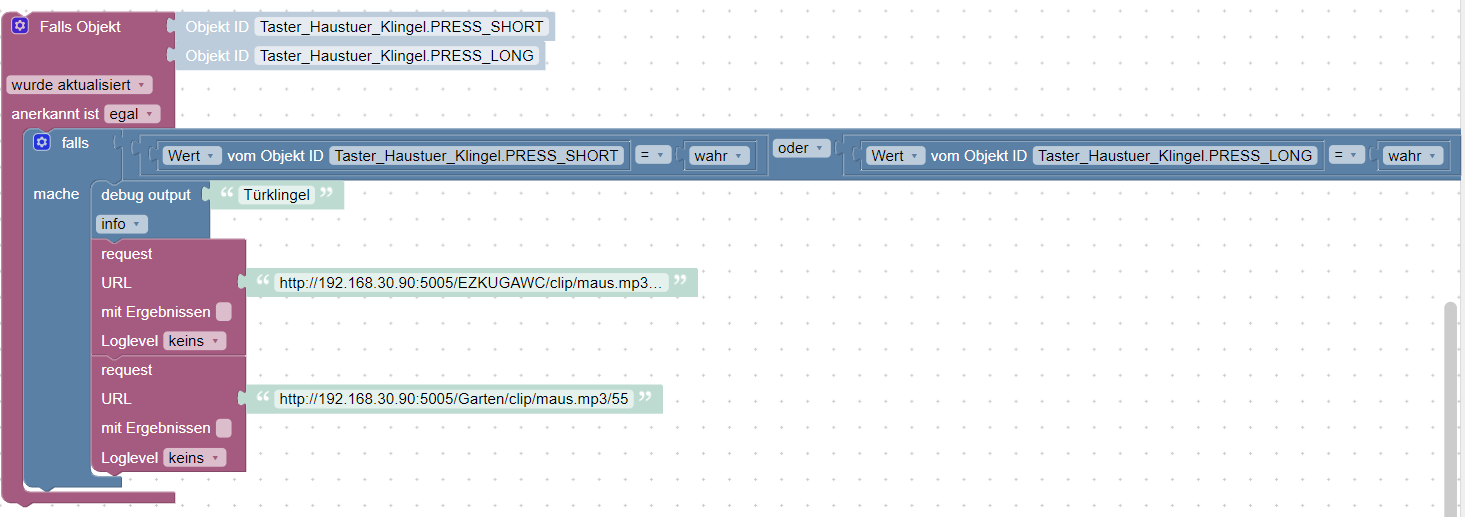
Task: Open the 'Wert' dropdown for PRESS_LONG
Action: (x=896, y=155)
